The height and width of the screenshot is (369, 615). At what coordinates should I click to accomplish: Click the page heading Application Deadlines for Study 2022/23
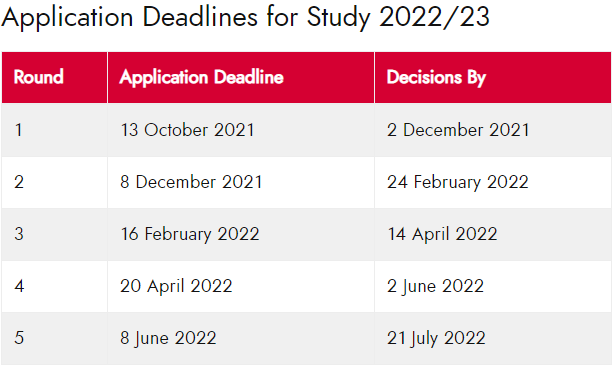tap(246, 18)
